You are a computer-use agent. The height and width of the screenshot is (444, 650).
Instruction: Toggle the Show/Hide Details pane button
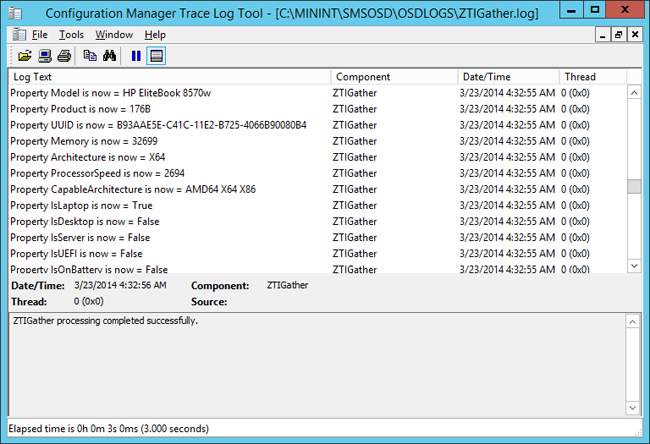click(156, 56)
